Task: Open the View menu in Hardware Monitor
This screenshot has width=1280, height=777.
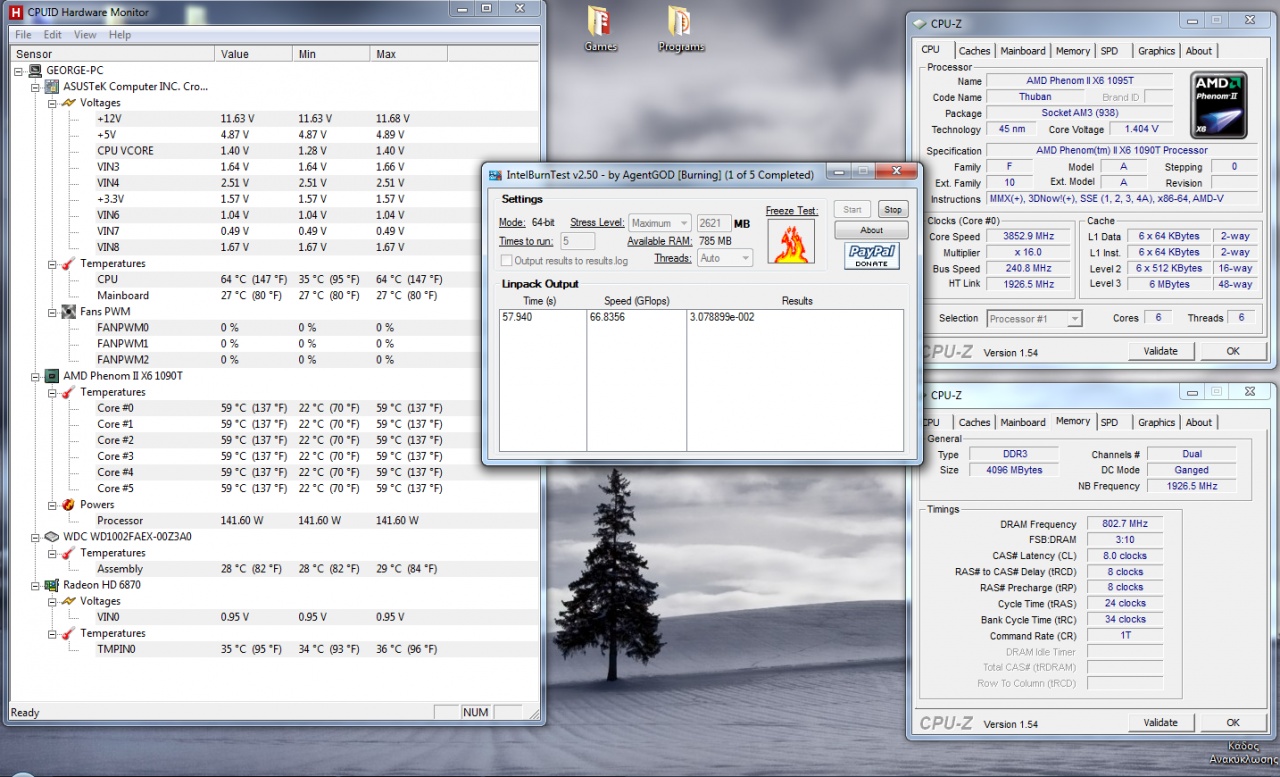Action: tap(85, 35)
